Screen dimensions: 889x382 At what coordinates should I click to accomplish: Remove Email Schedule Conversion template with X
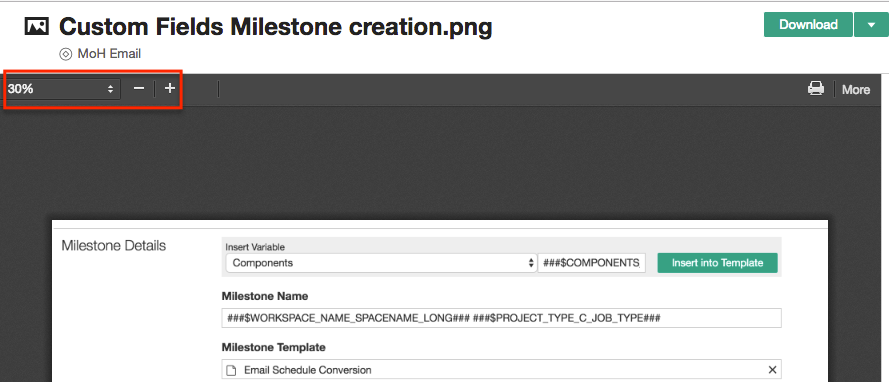click(x=772, y=370)
